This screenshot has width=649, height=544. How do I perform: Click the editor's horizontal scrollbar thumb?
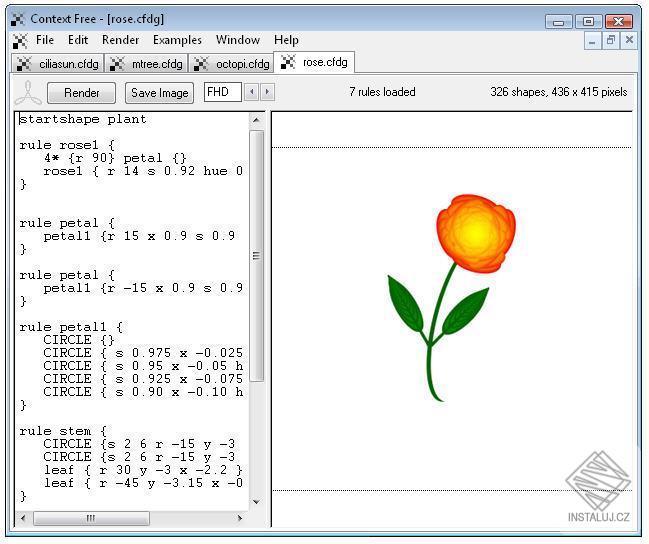pos(91,518)
